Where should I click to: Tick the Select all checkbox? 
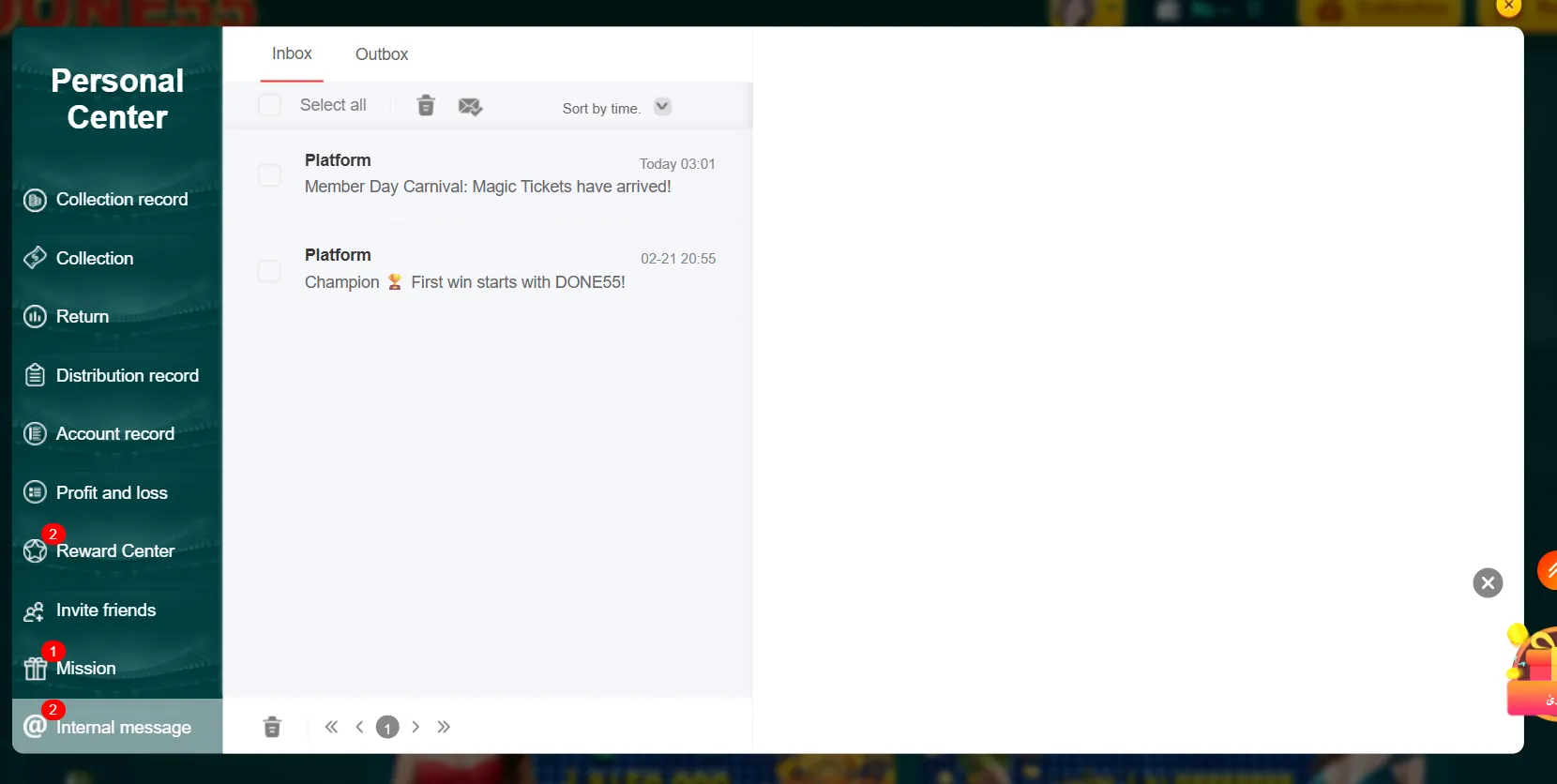point(270,105)
